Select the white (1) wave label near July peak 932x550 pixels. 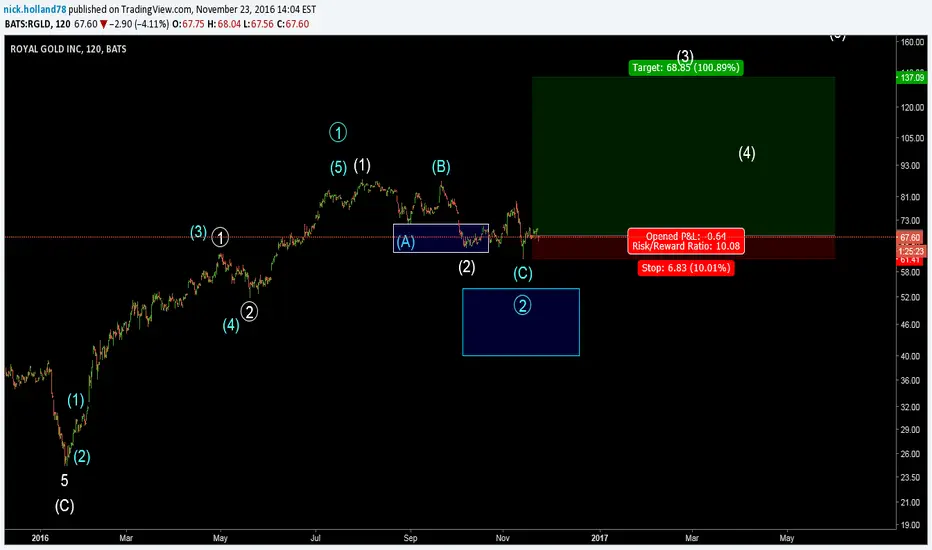(x=362, y=165)
